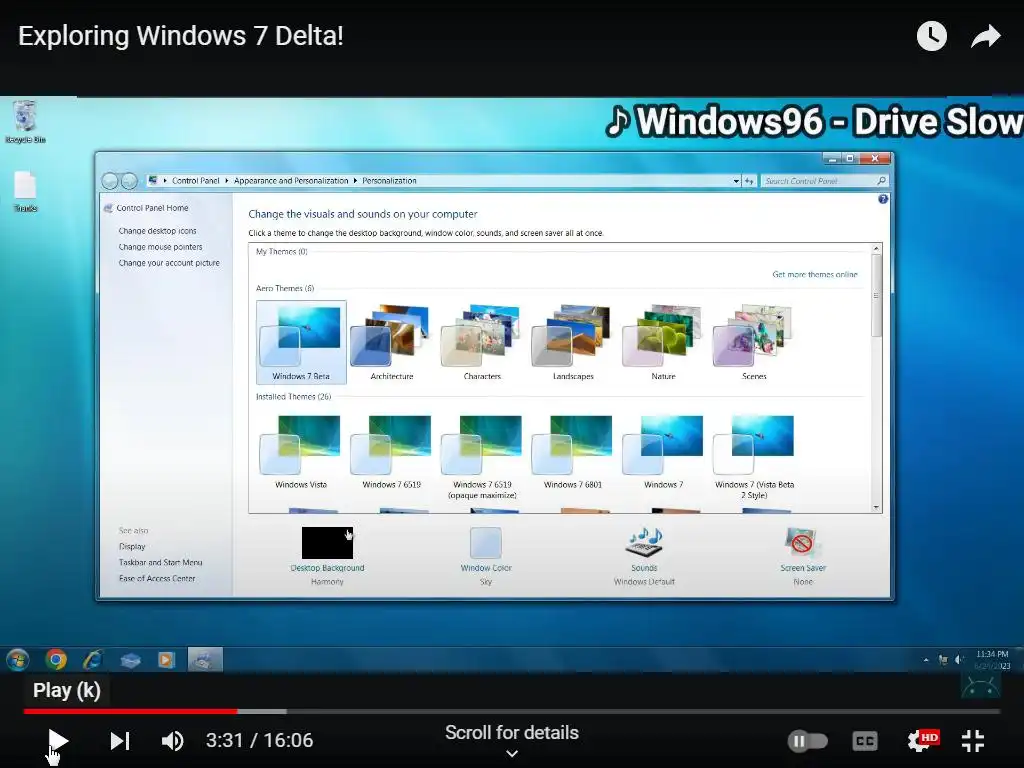Click theme list scrollbar up arrow
Image resolution: width=1024 pixels, height=768 pixels.
[x=876, y=249]
